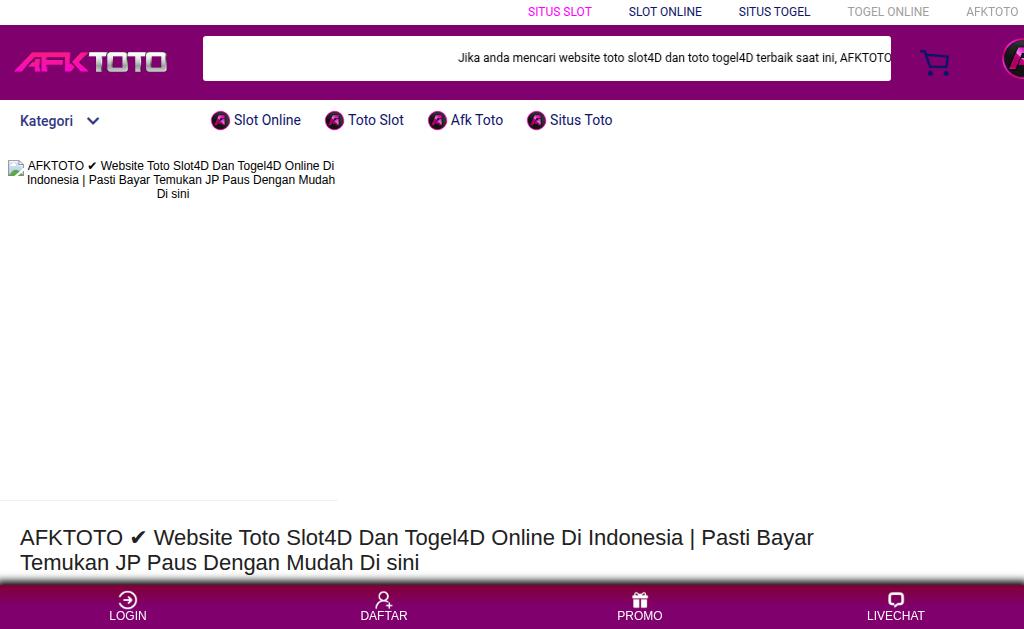Click the icon beside Afk Toto

point(437,120)
